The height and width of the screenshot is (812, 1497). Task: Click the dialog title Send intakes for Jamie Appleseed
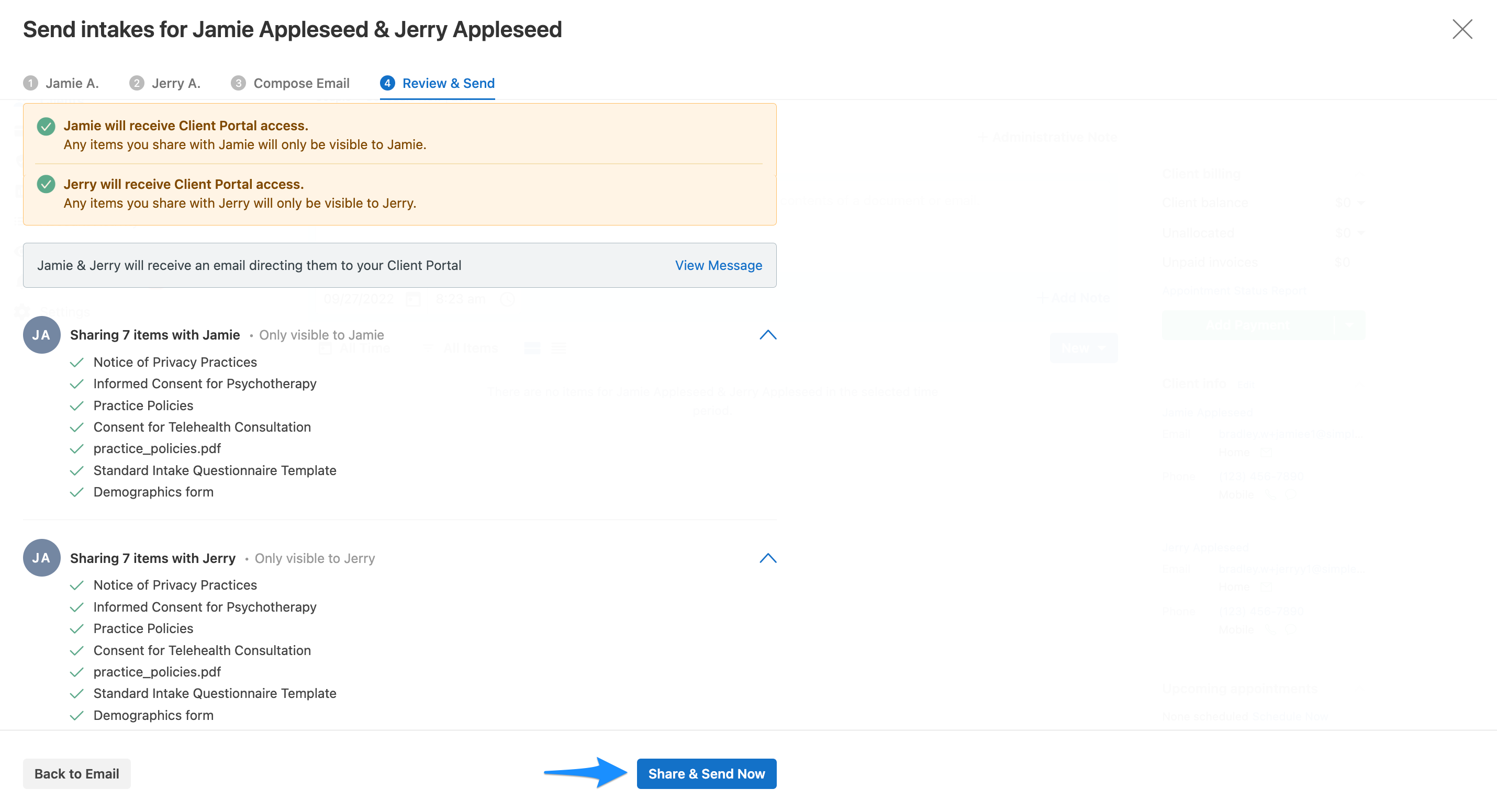(292, 29)
